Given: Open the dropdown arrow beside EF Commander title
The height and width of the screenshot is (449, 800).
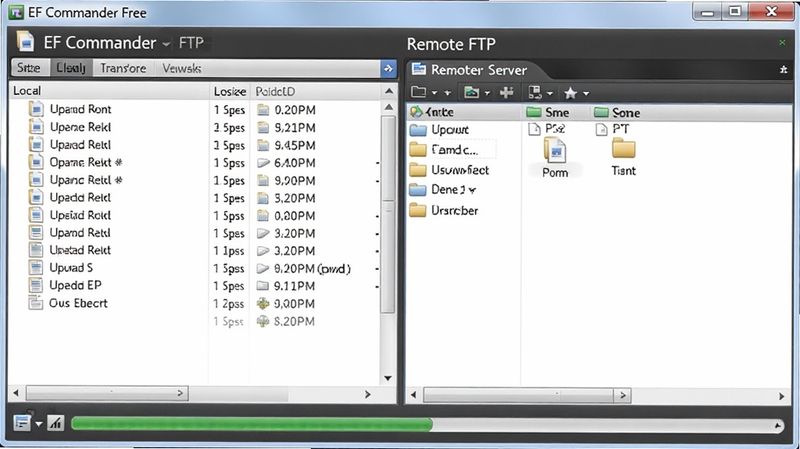Looking at the screenshot, I should tap(166, 44).
